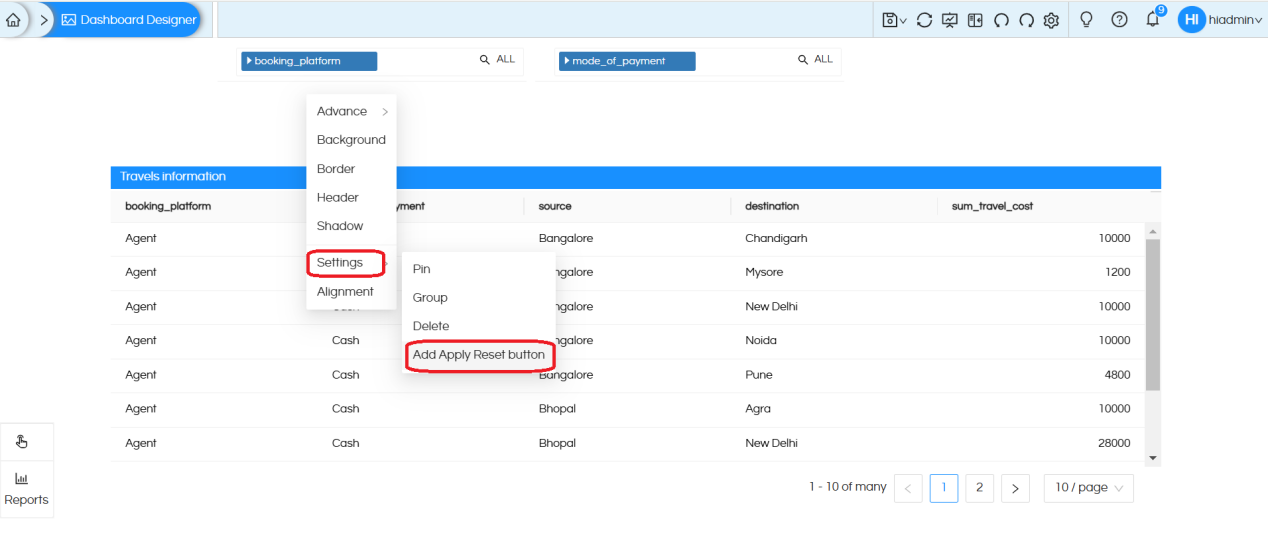The image size is (1268, 547).
Task: Open notifications bell with 9 badge
Action: tap(1154, 18)
